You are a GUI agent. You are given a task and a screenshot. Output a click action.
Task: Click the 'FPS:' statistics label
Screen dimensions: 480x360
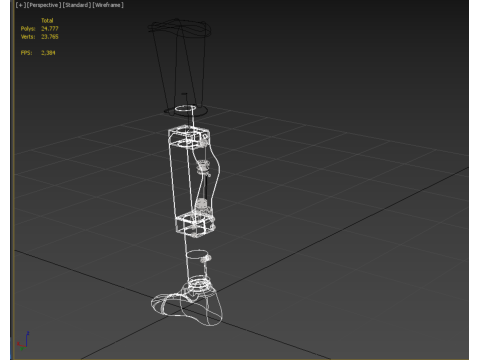[x=26, y=53]
